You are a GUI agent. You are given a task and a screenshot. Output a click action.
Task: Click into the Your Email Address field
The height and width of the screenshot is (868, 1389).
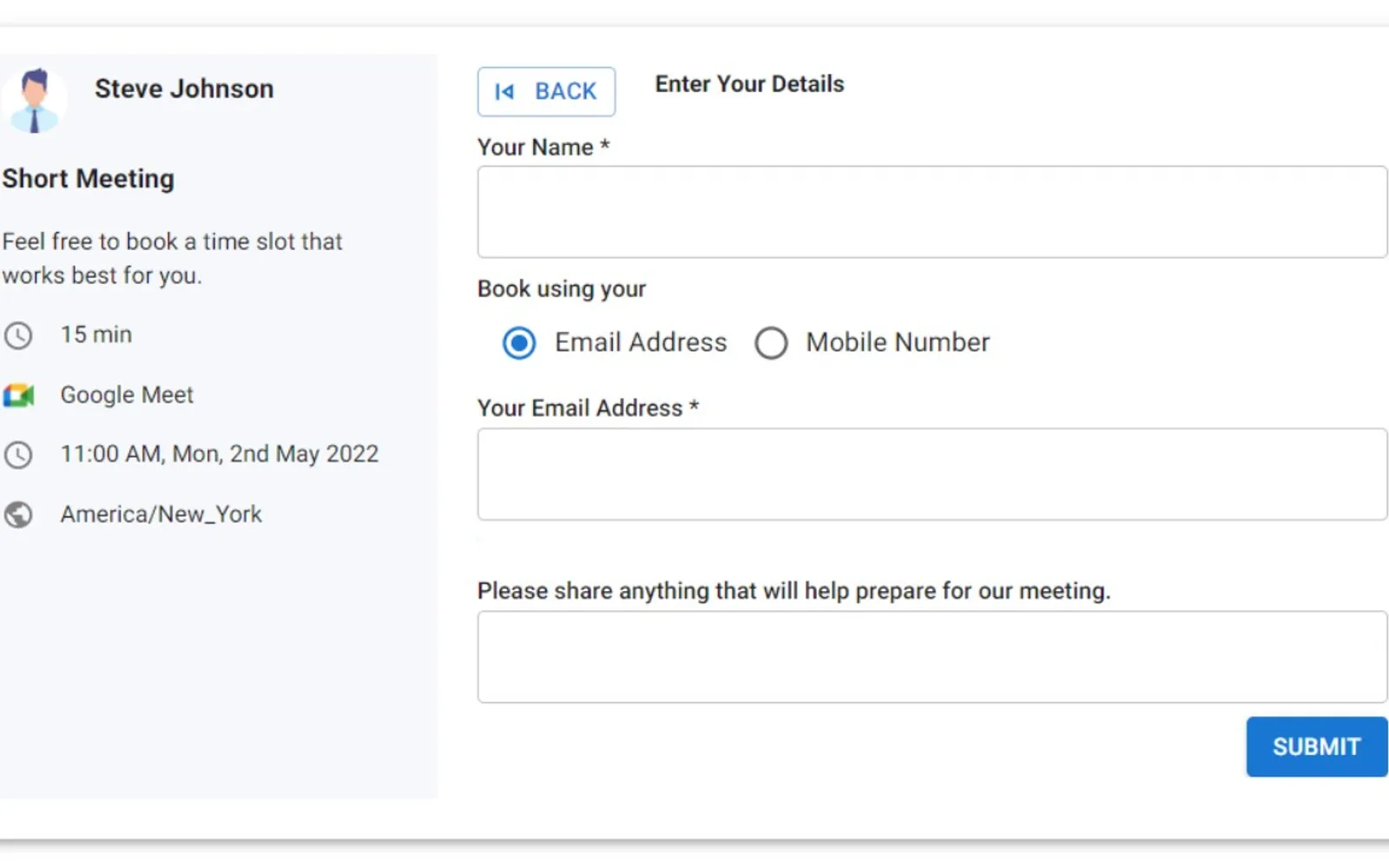coord(932,474)
